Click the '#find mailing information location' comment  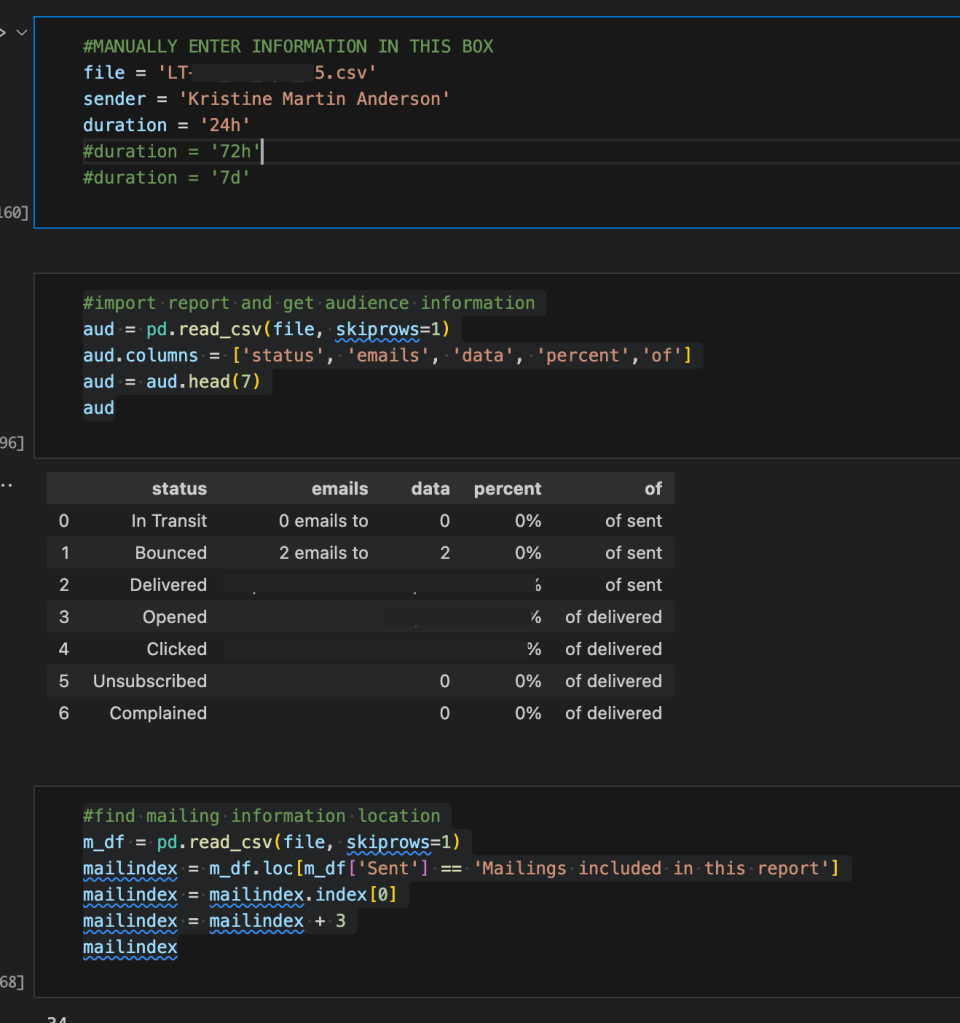tap(261, 816)
